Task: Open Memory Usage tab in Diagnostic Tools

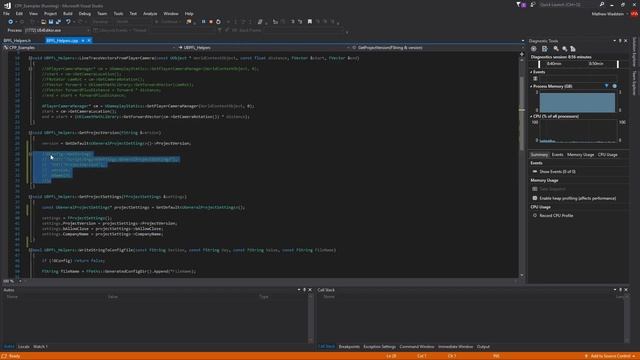Action: 580,155
